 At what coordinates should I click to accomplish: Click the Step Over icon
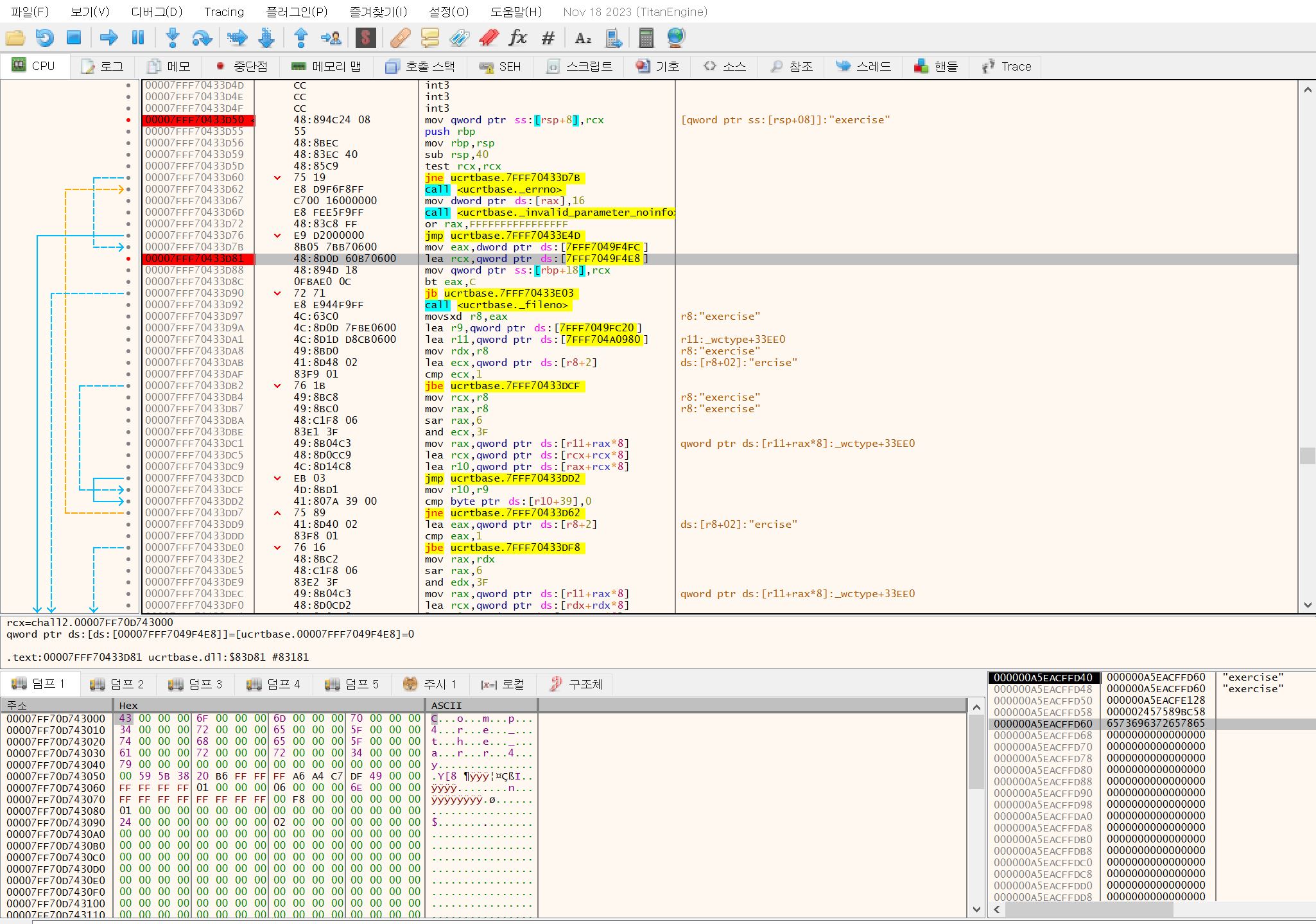point(202,38)
